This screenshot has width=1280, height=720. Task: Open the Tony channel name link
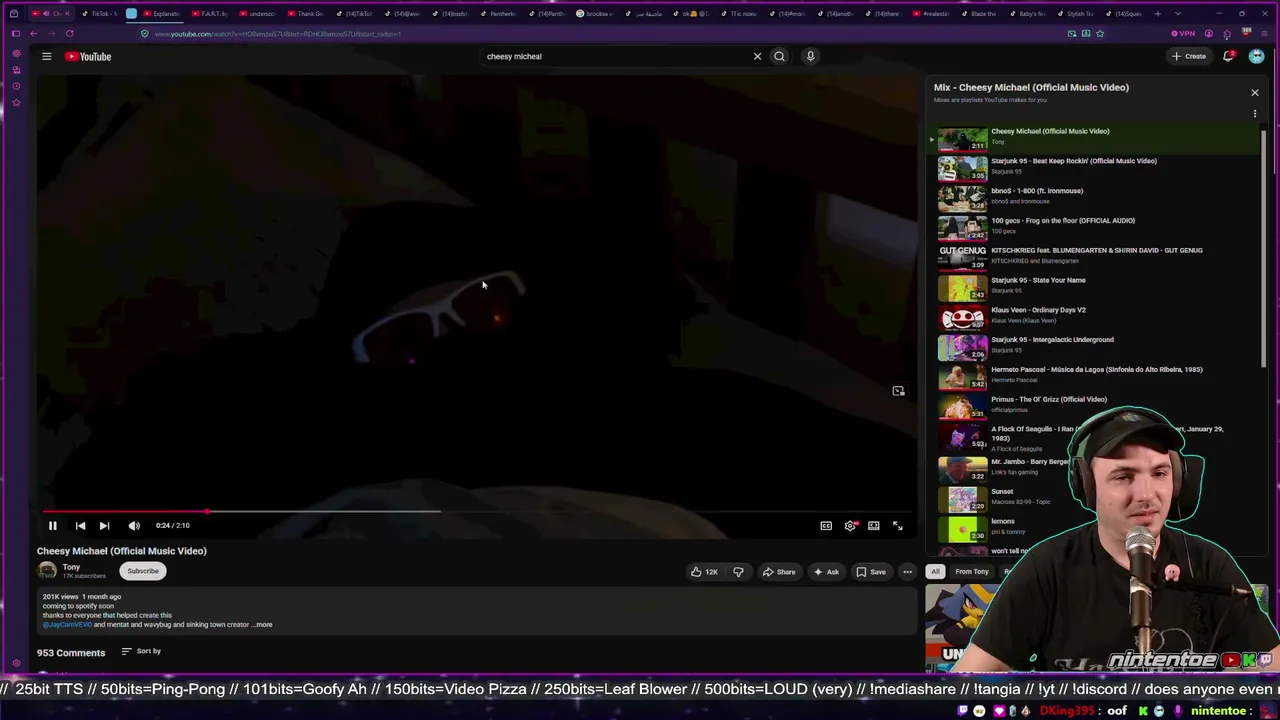pos(71,567)
